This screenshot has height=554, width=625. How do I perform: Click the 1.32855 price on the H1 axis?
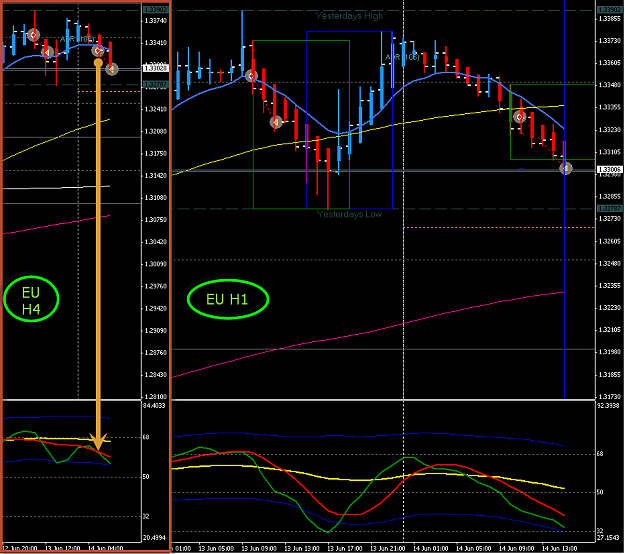tap(610, 196)
